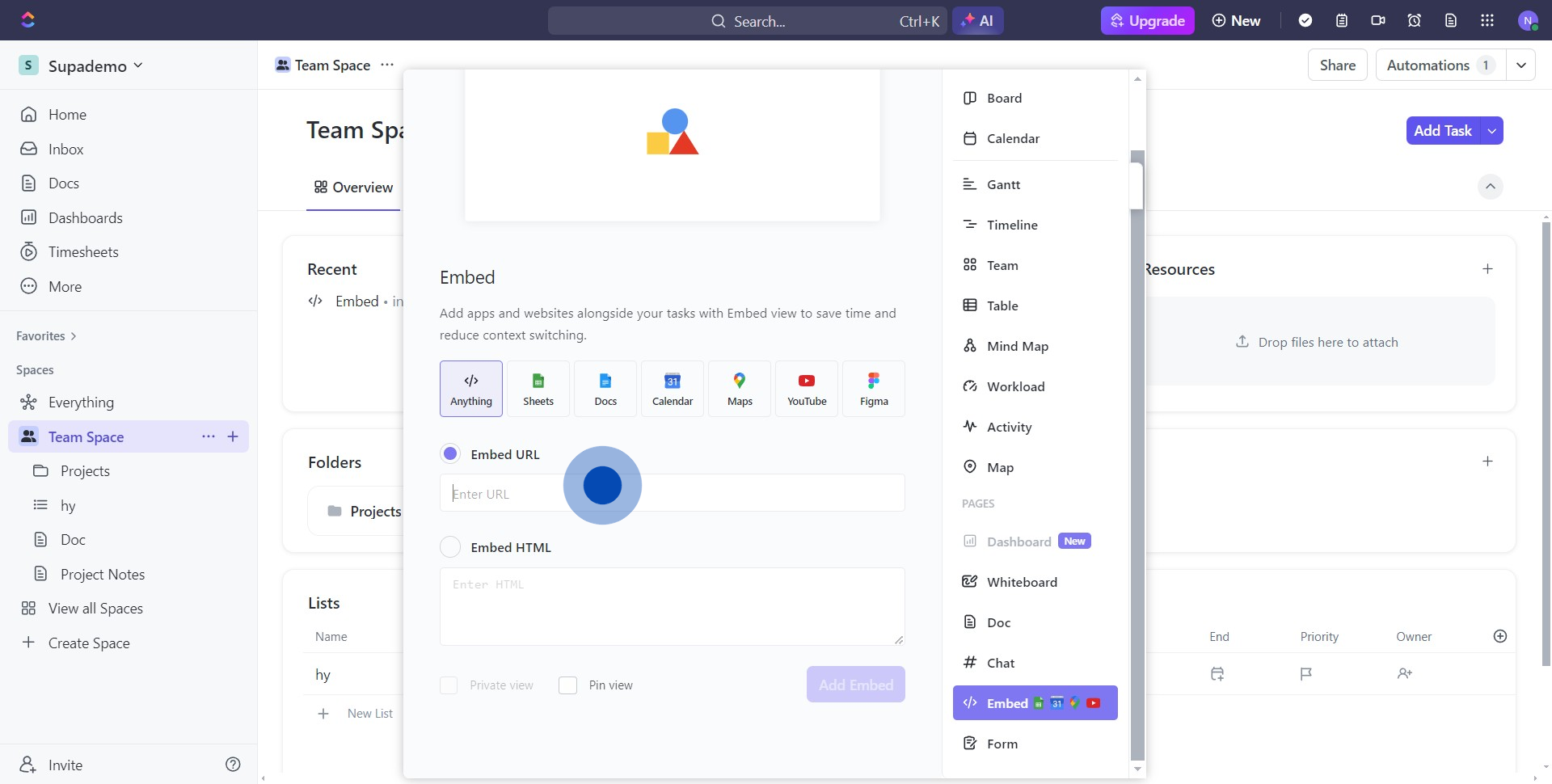Select the Embed HTML radio button
The height and width of the screenshot is (784, 1552).
[x=450, y=547]
